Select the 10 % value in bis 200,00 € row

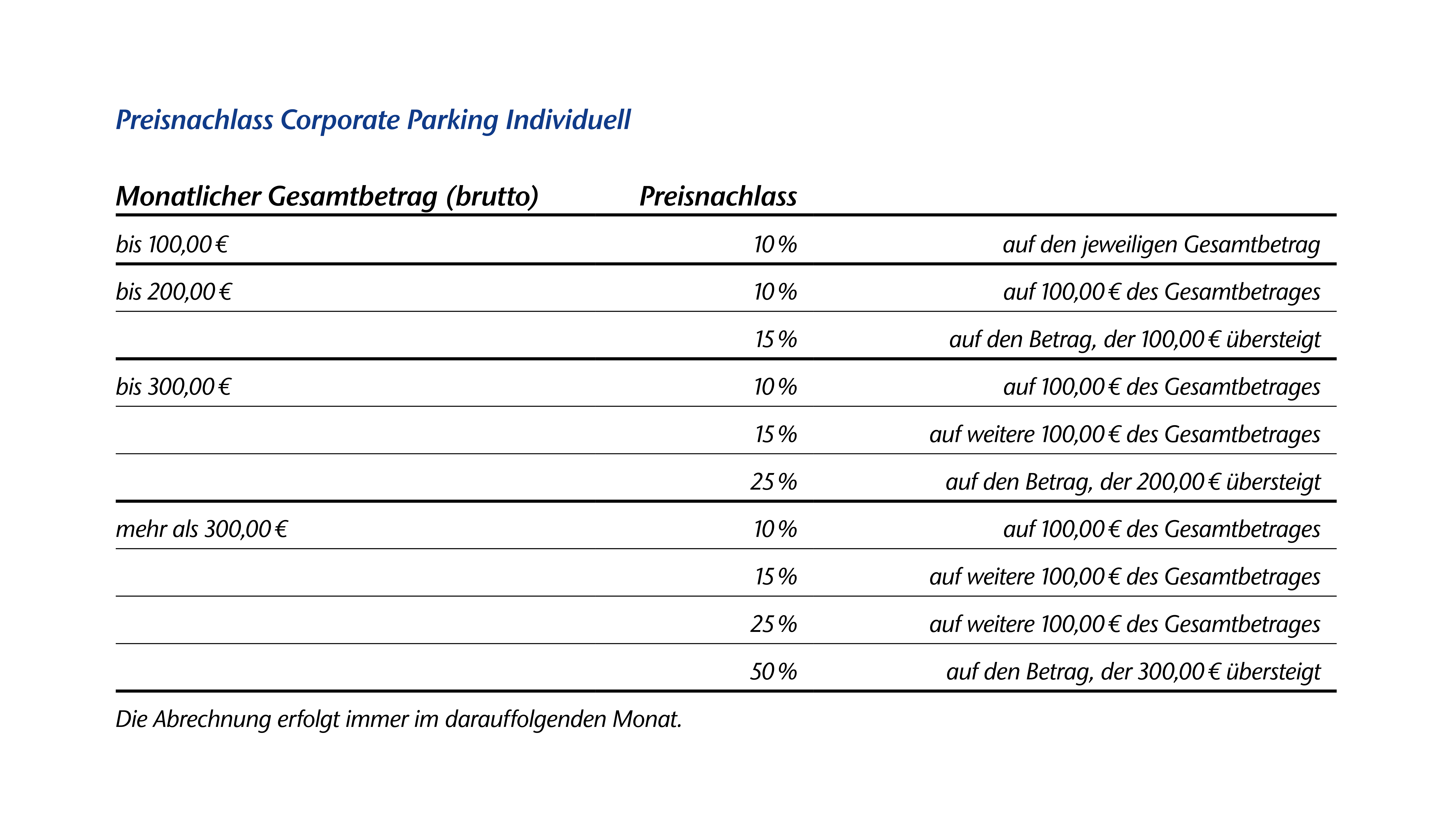775,292
